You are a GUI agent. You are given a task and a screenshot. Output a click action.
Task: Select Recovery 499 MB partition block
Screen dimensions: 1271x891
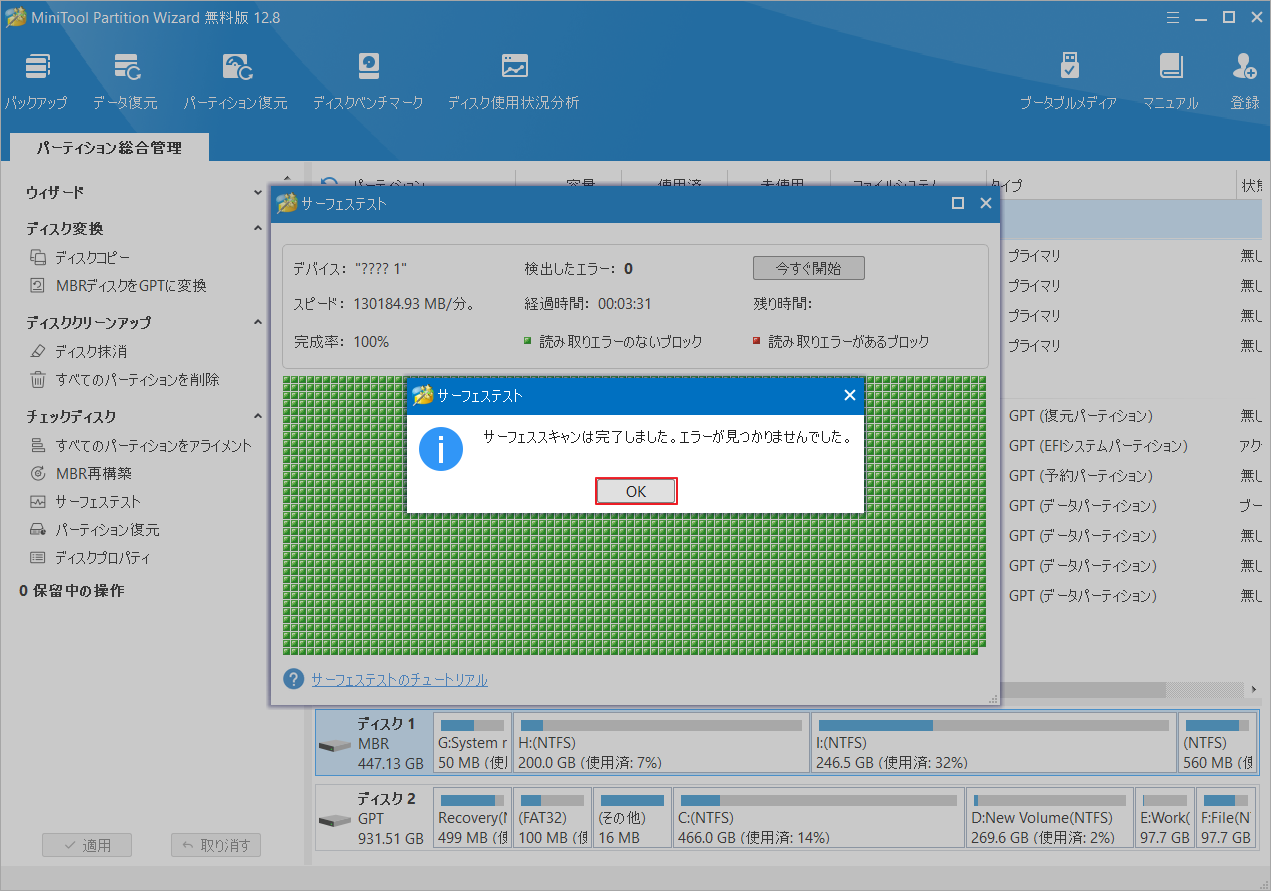pyautogui.click(x=472, y=817)
